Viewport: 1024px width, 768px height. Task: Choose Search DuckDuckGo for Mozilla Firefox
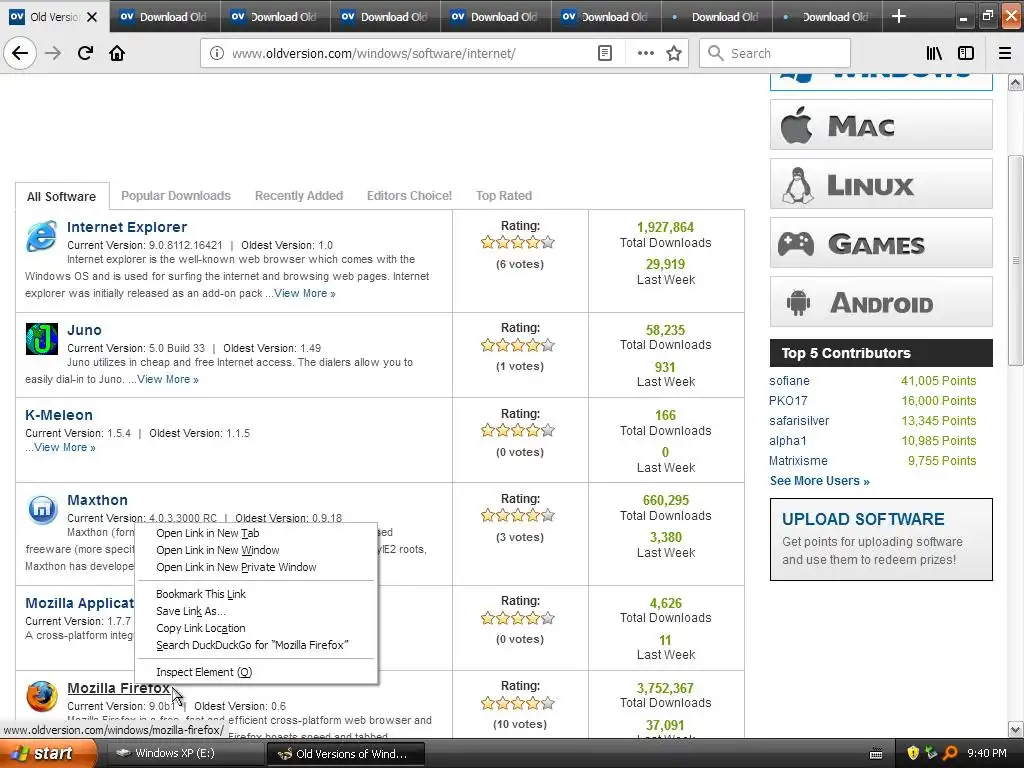point(257,645)
